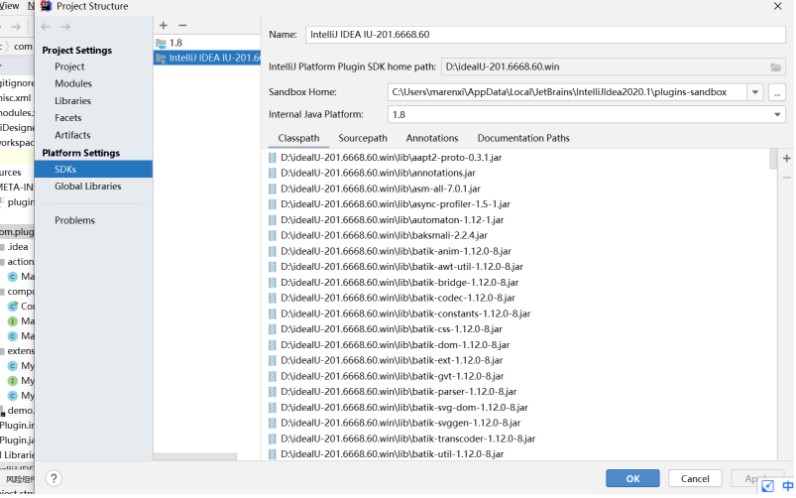The image size is (796, 498).
Task: Click the Cancel button
Action: point(695,478)
